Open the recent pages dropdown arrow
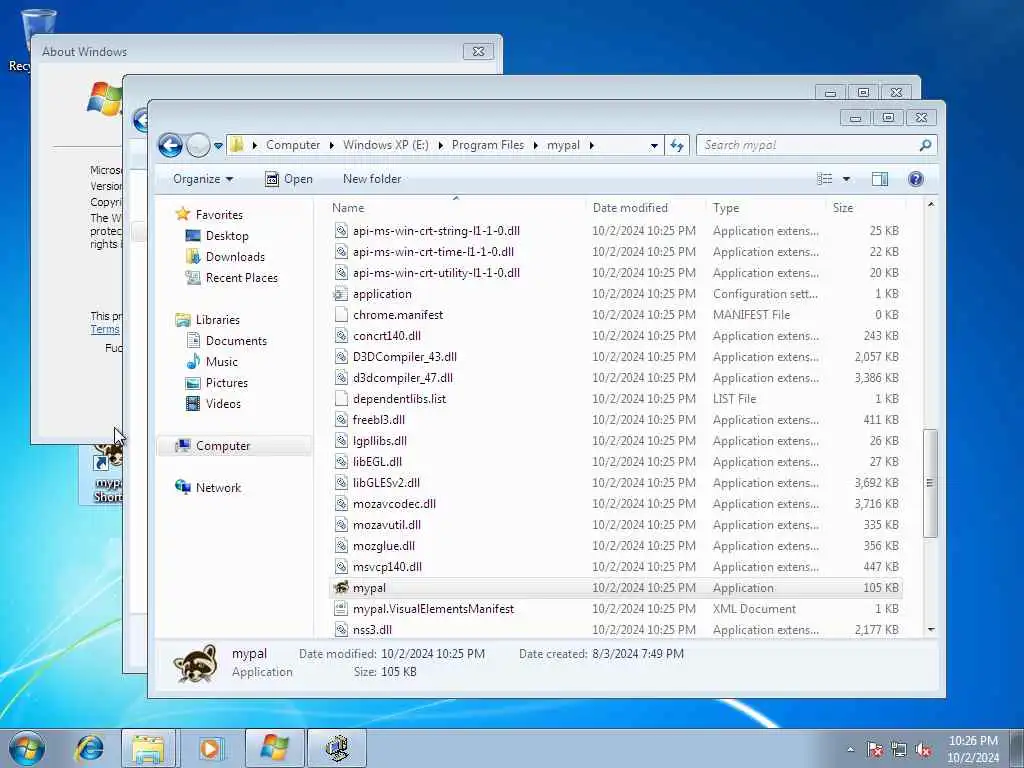 (x=218, y=146)
